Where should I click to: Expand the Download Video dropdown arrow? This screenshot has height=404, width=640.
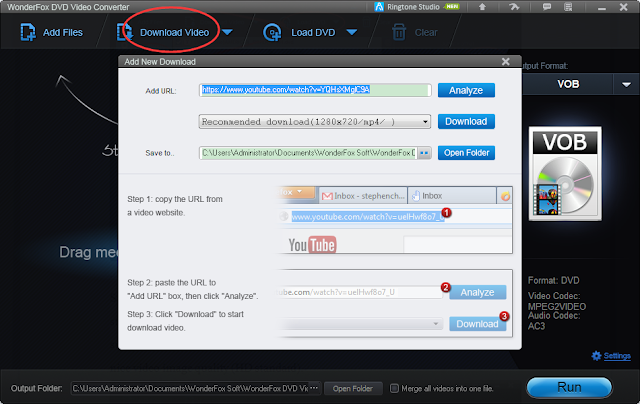pos(227,32)
